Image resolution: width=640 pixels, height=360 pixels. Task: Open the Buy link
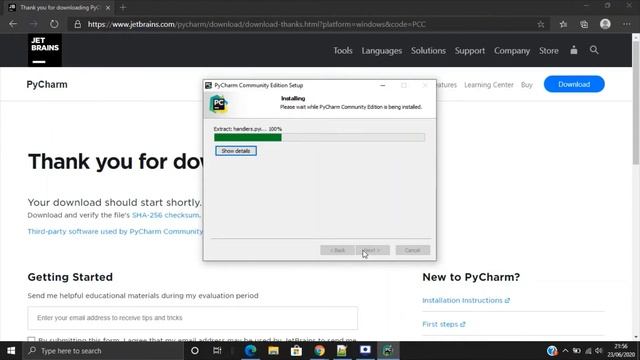tap(527, 85)
